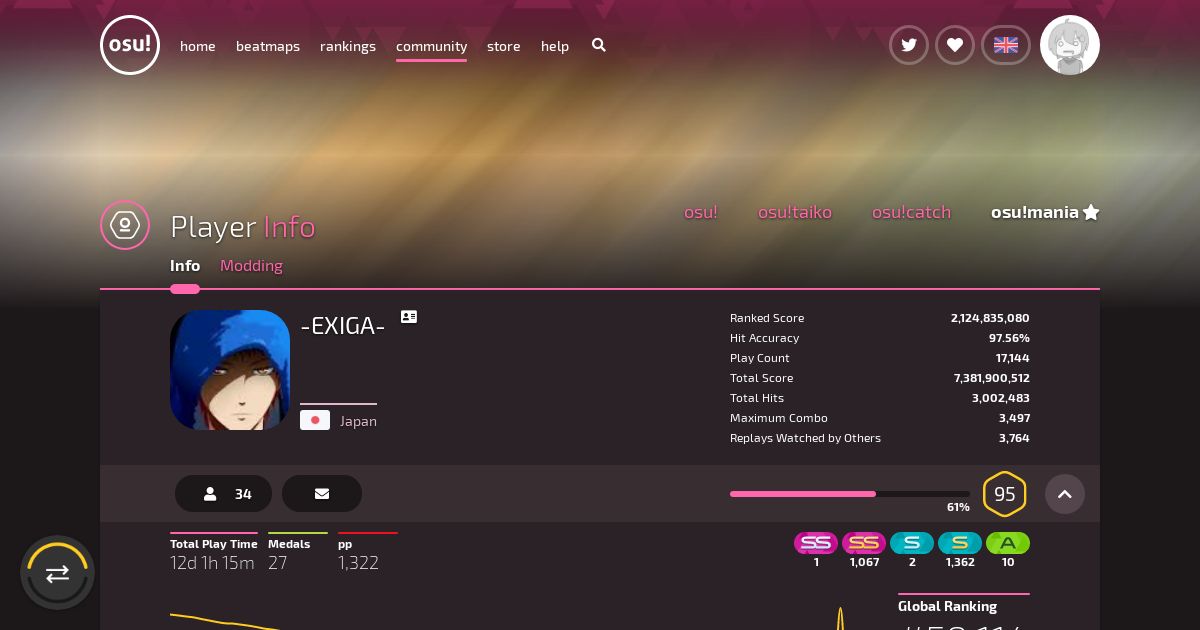Click the username -EXIGA-
1200x630 pixels.
coord(343,326)
